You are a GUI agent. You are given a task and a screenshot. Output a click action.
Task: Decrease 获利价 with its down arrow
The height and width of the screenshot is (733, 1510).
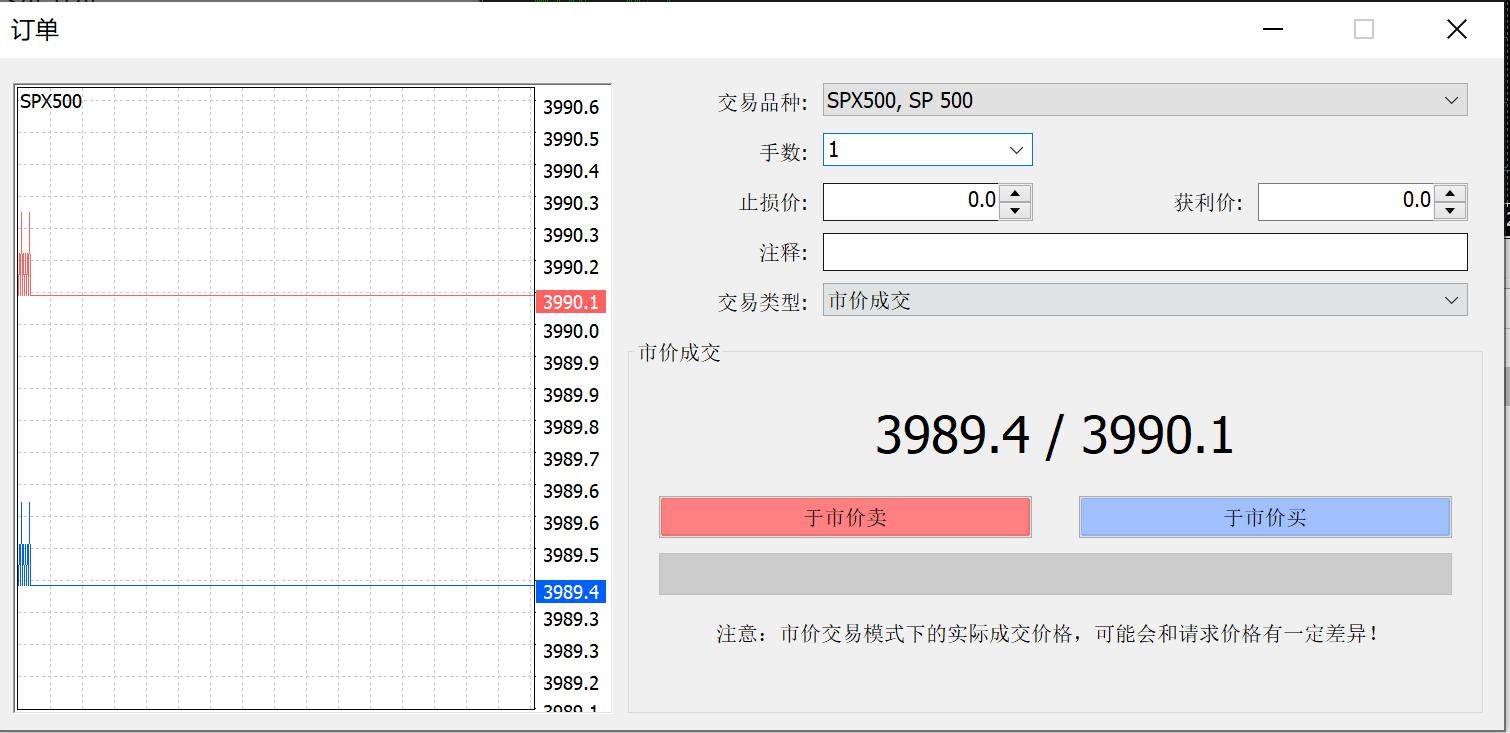[1449, 210]
